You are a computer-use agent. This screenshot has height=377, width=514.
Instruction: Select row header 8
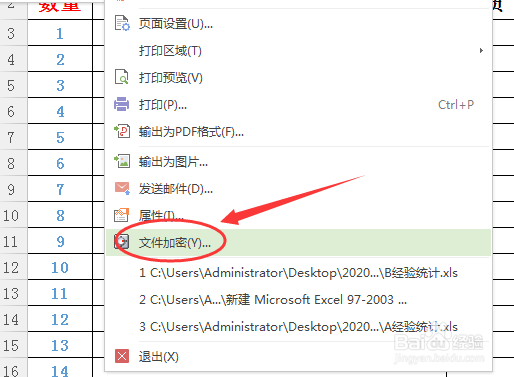pyautogui.click(x=13, y=163)
